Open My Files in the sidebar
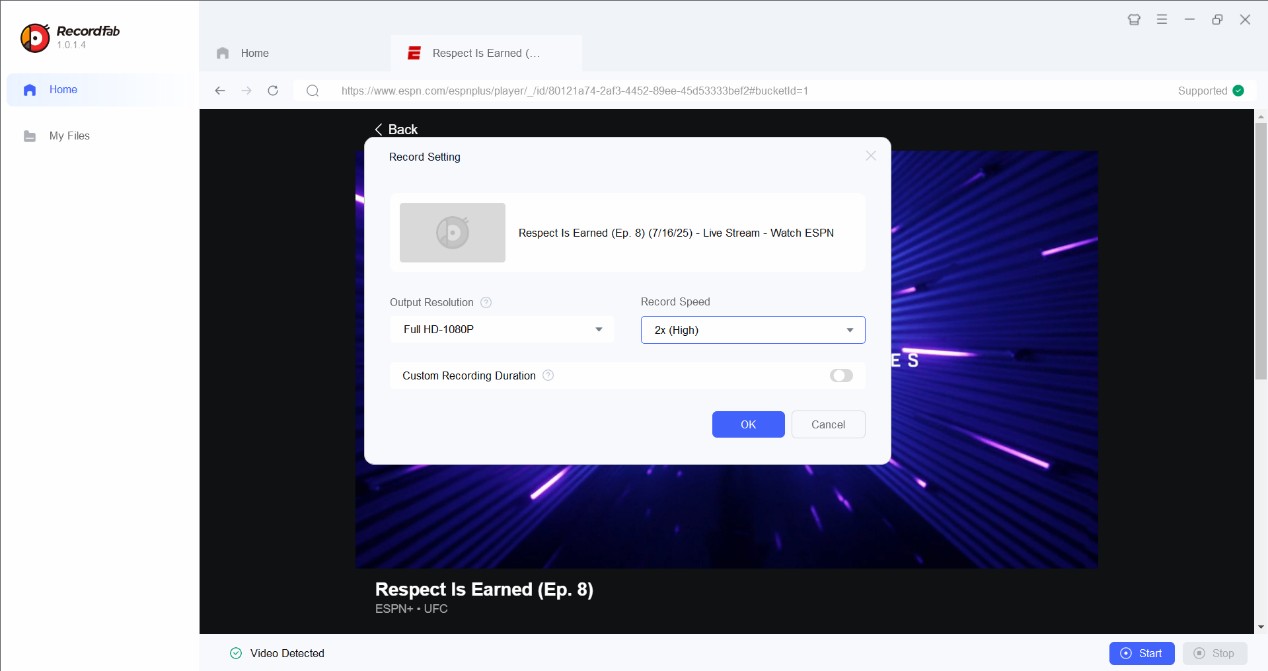The width and height of the screenshot is (1268, 671). (x=100, y=136)
